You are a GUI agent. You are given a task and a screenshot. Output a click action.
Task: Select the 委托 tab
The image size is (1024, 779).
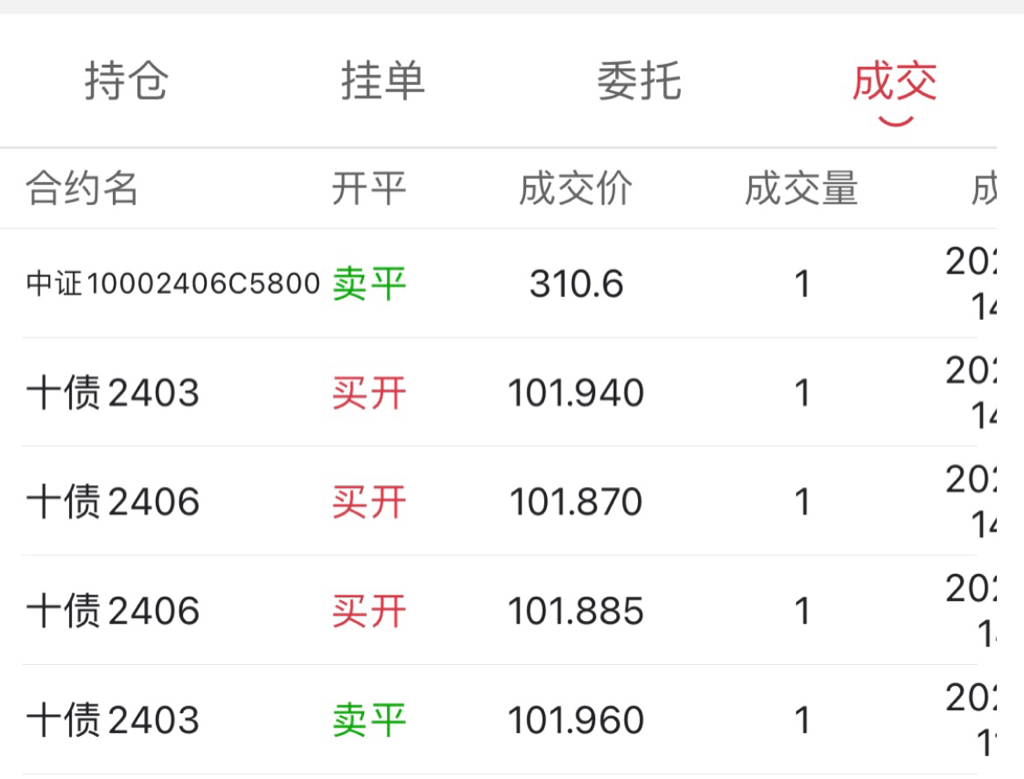click(639, 81)
